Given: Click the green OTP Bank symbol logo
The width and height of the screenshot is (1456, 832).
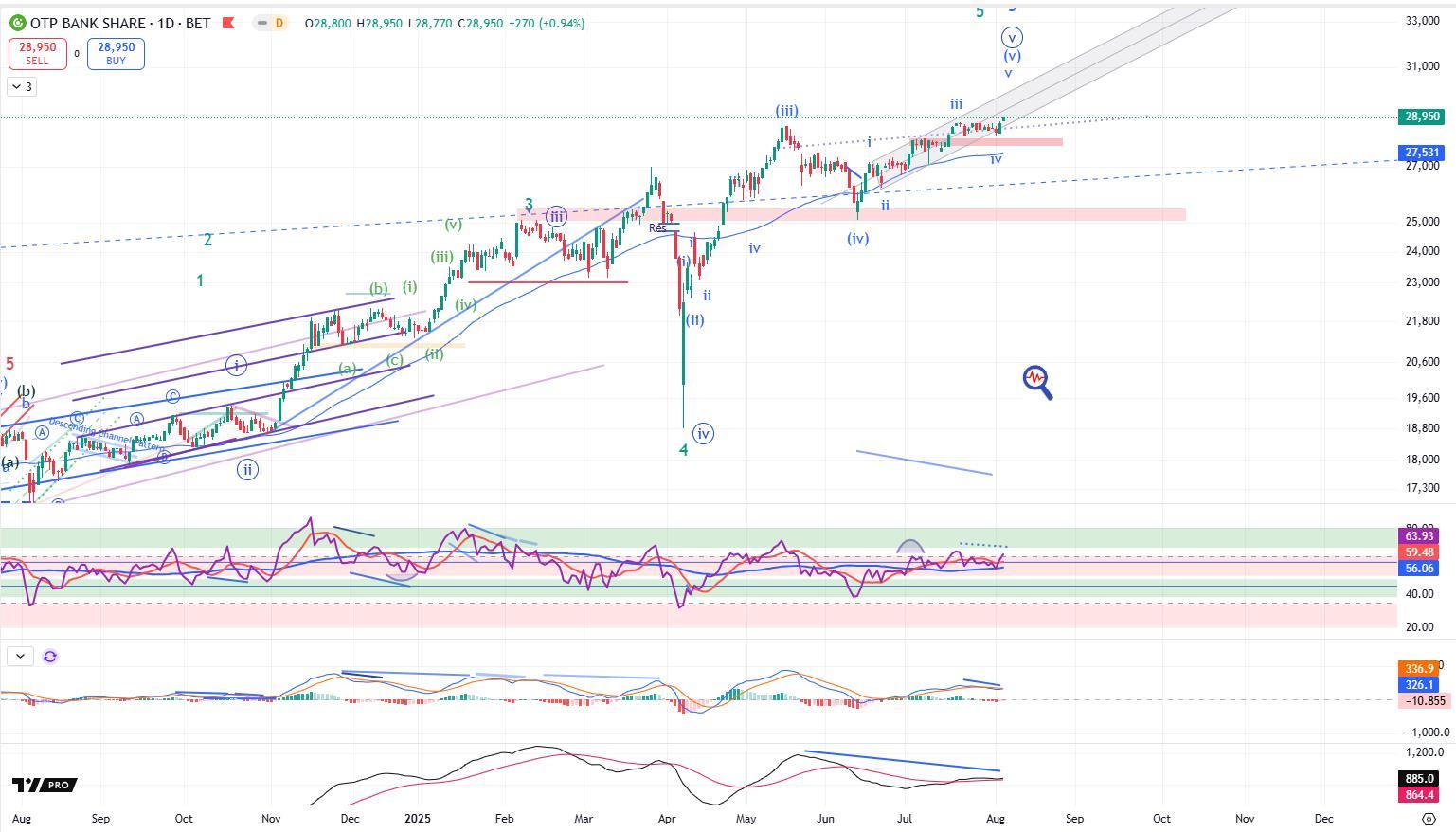Looking at the screenshot, I should pyautogui.click(x=16, y=23).
